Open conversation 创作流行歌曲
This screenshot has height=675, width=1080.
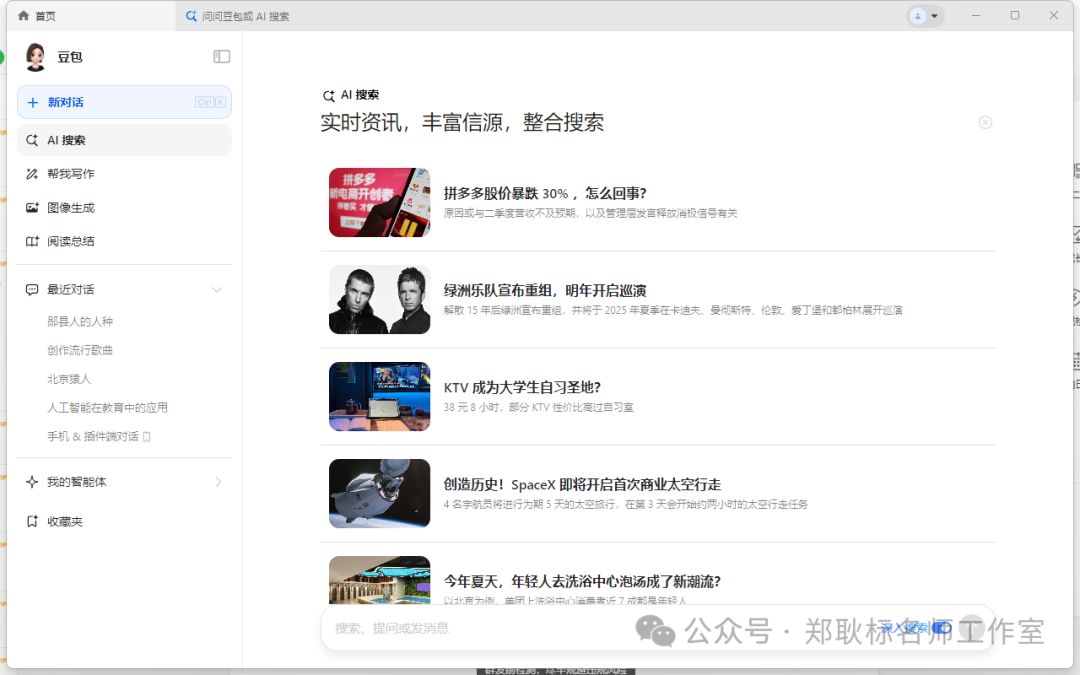coord(80,350)
